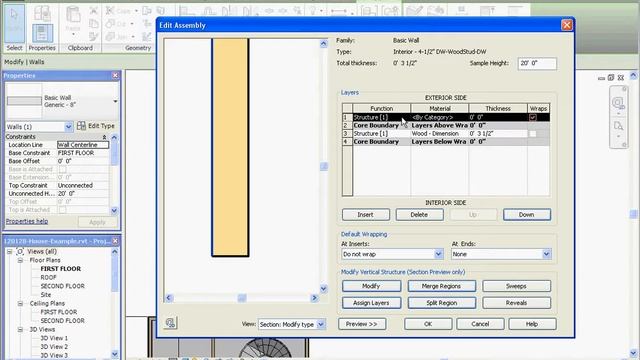The height and width of the screenshot is (360, 640).
Task: Toggle Wraps checkbox for layer row 1
Action: click(x=533, y=118)
